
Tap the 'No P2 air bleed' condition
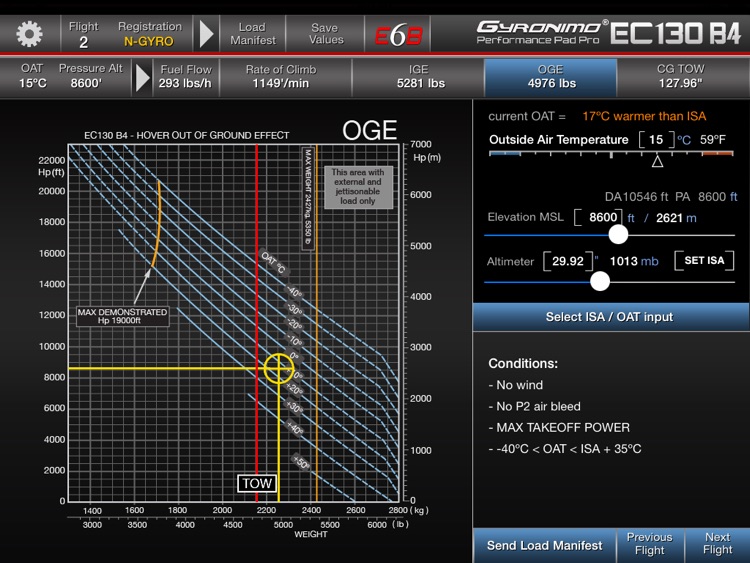[534, 406]
